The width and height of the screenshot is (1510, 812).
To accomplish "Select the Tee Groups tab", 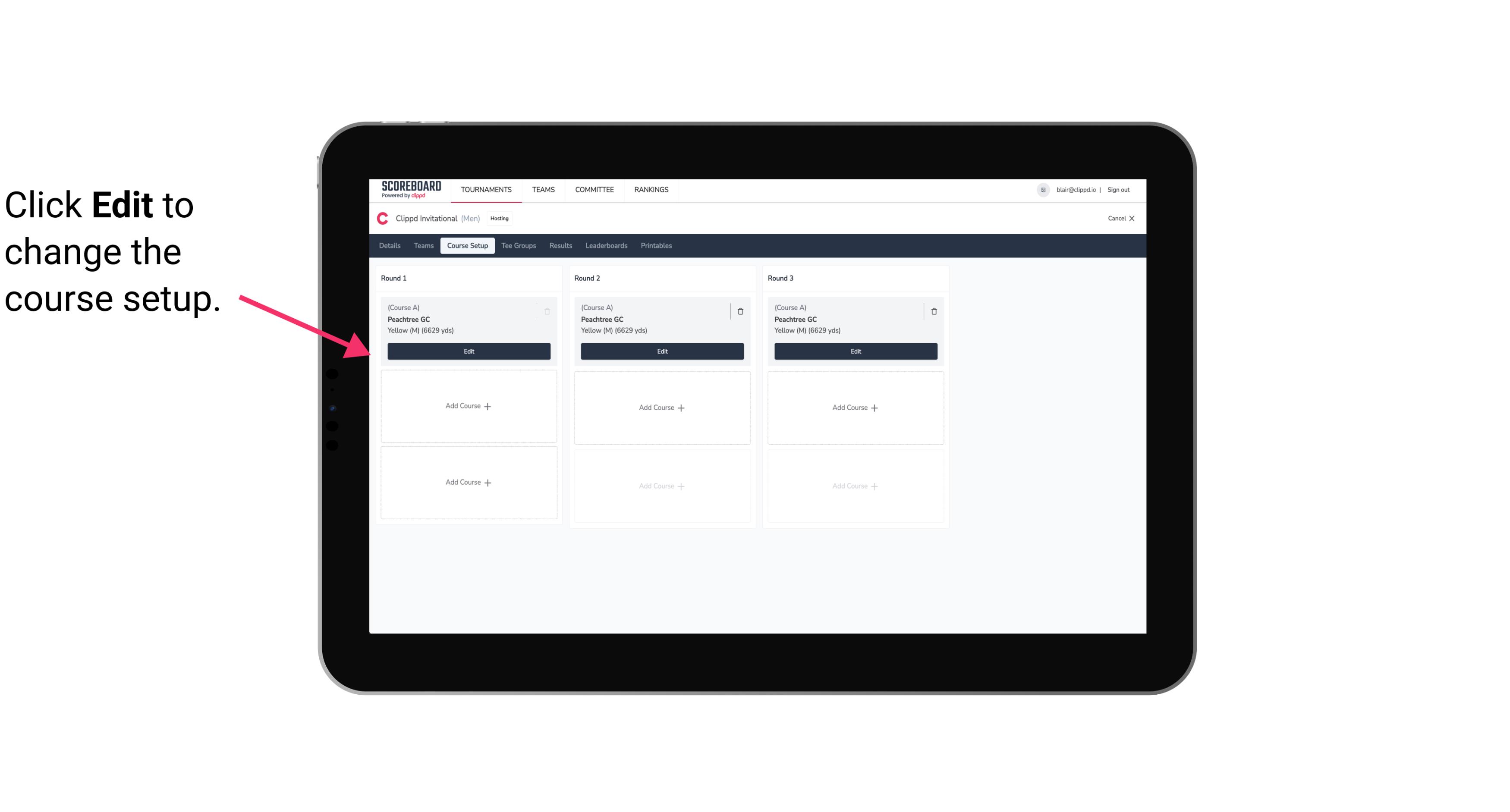I will [x=518, y=245].
